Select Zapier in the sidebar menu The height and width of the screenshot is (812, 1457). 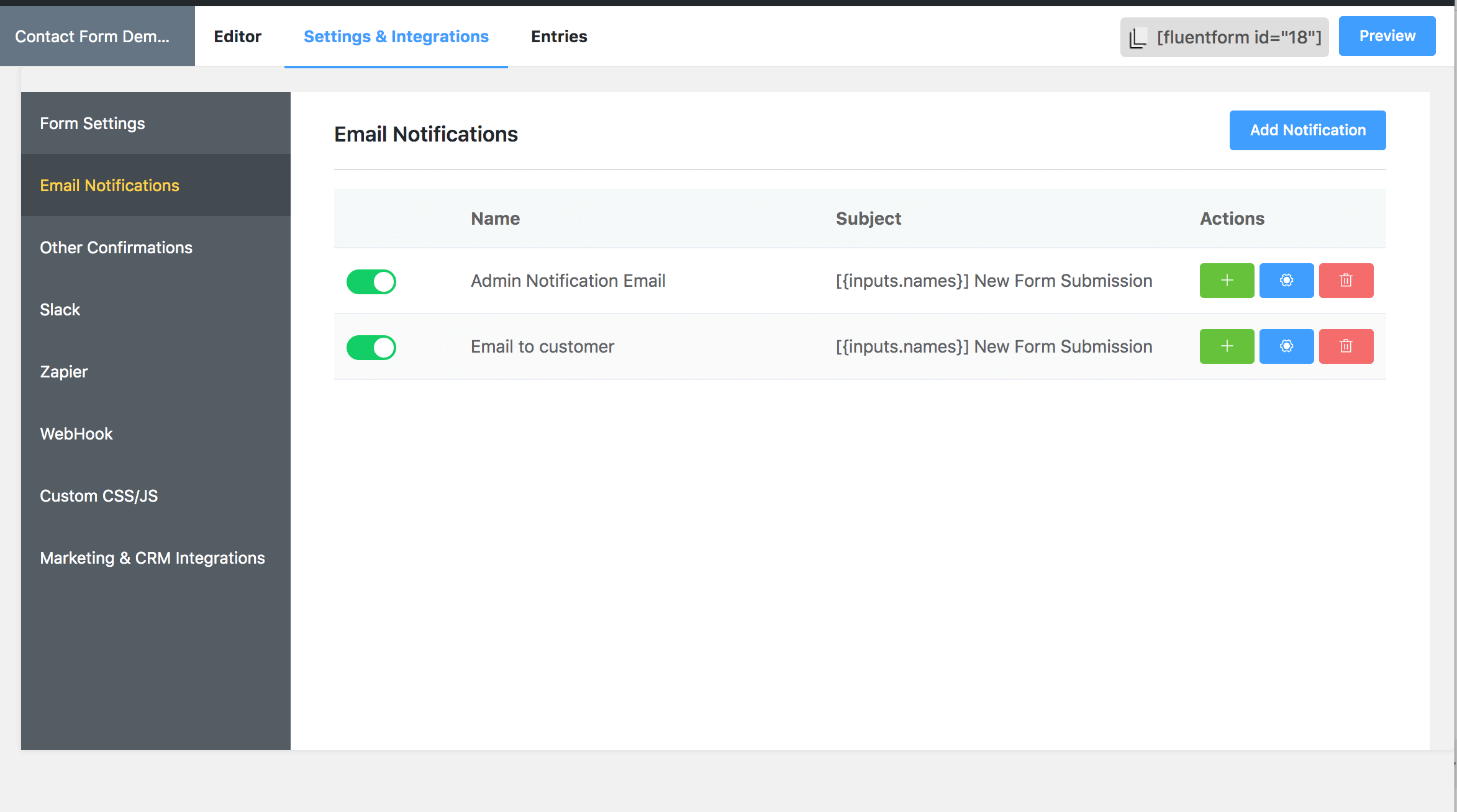(x=64, y=372)
